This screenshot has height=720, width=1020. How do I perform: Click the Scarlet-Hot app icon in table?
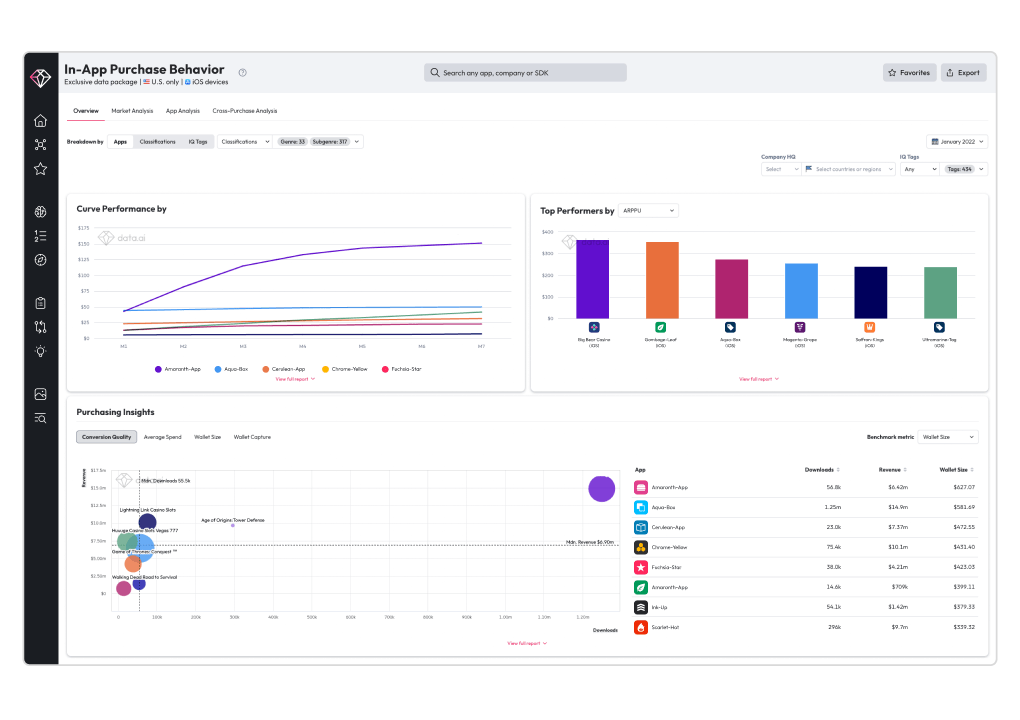[641, 627]
